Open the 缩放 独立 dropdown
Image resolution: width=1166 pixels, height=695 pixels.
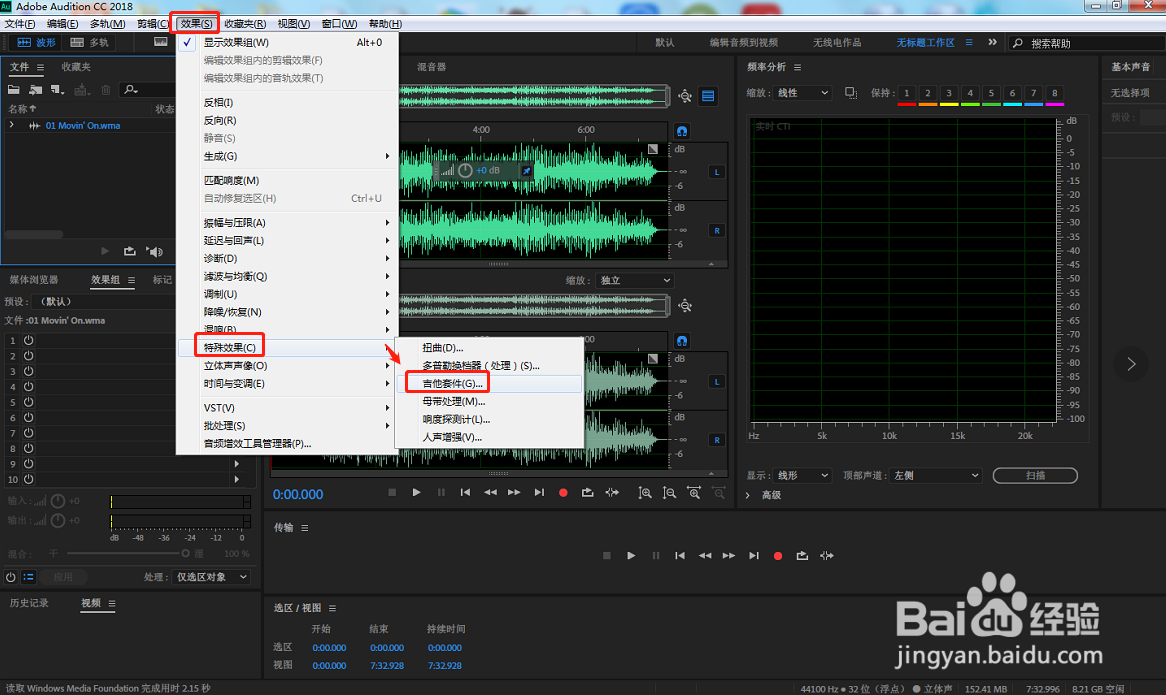pos(634,280)
